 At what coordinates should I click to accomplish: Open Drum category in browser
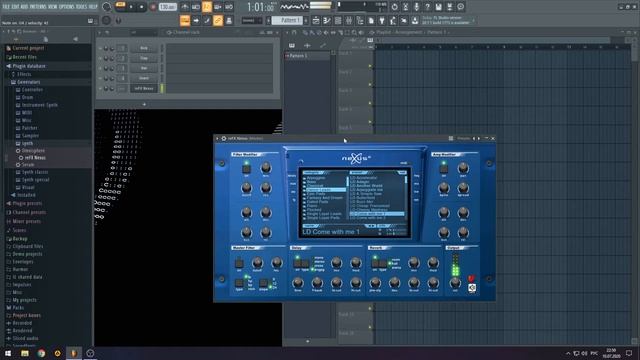[27, 98]
